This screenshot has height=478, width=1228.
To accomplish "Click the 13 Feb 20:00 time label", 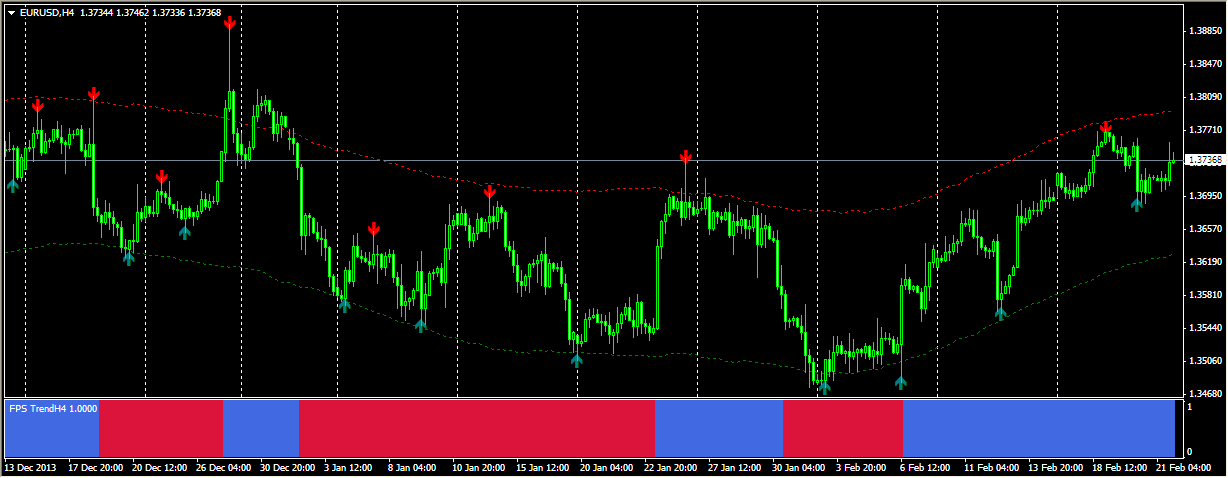I will point(1055,467).
